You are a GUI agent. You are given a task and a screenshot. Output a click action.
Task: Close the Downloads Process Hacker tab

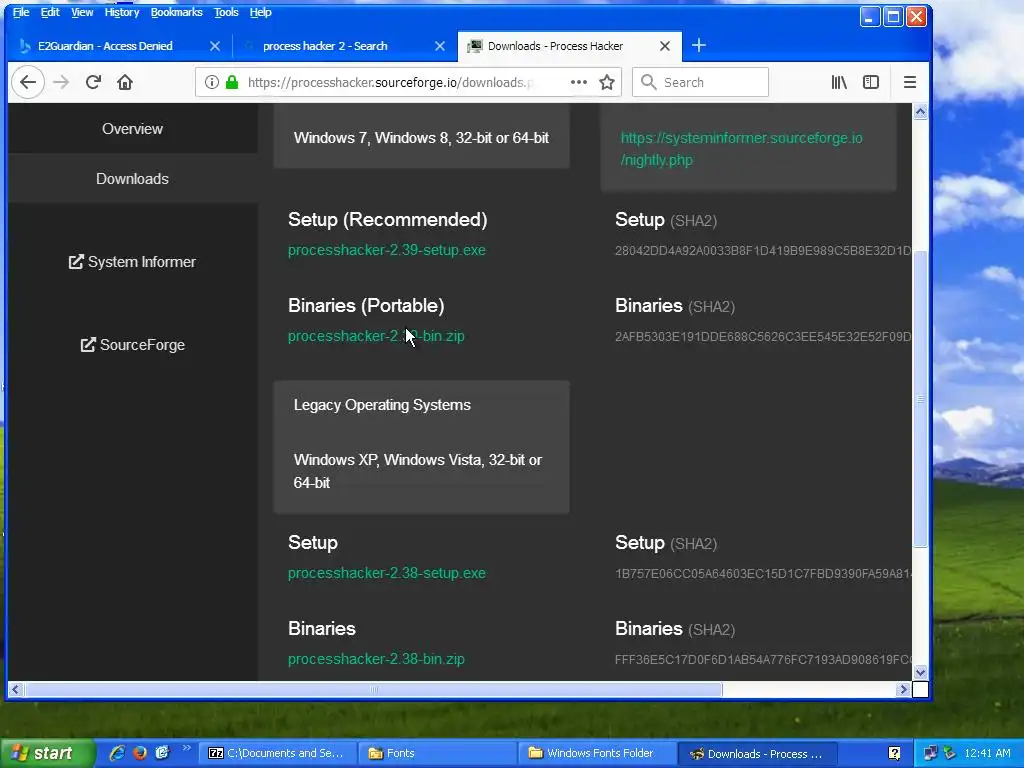pos(665,46)
